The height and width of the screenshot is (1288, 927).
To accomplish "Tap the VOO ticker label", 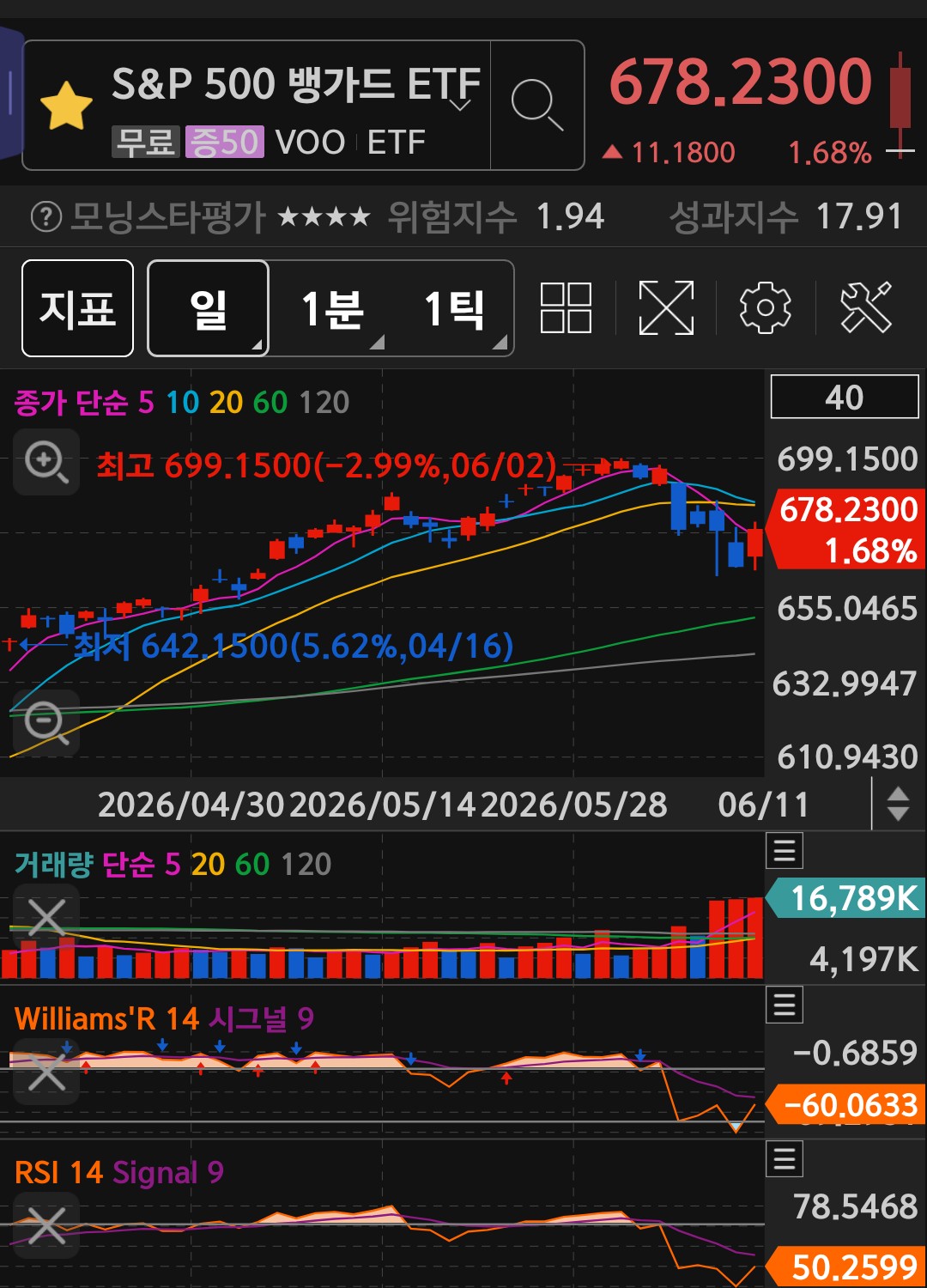I will pos(310,142).
